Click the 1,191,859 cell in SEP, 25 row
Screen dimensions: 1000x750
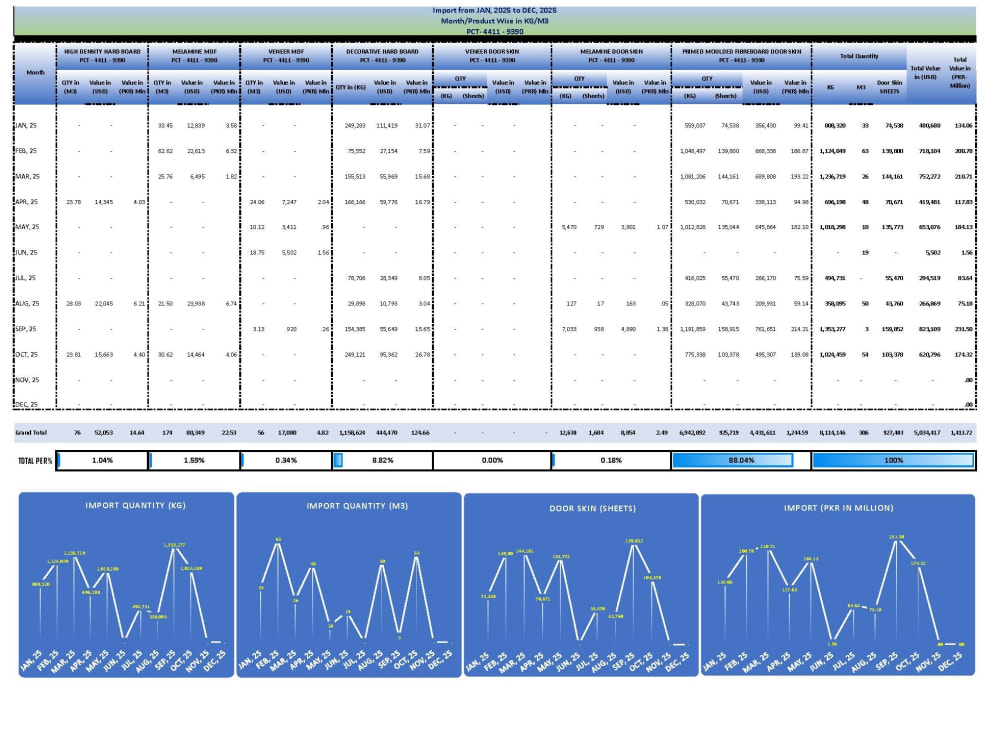tap(693, 329)
